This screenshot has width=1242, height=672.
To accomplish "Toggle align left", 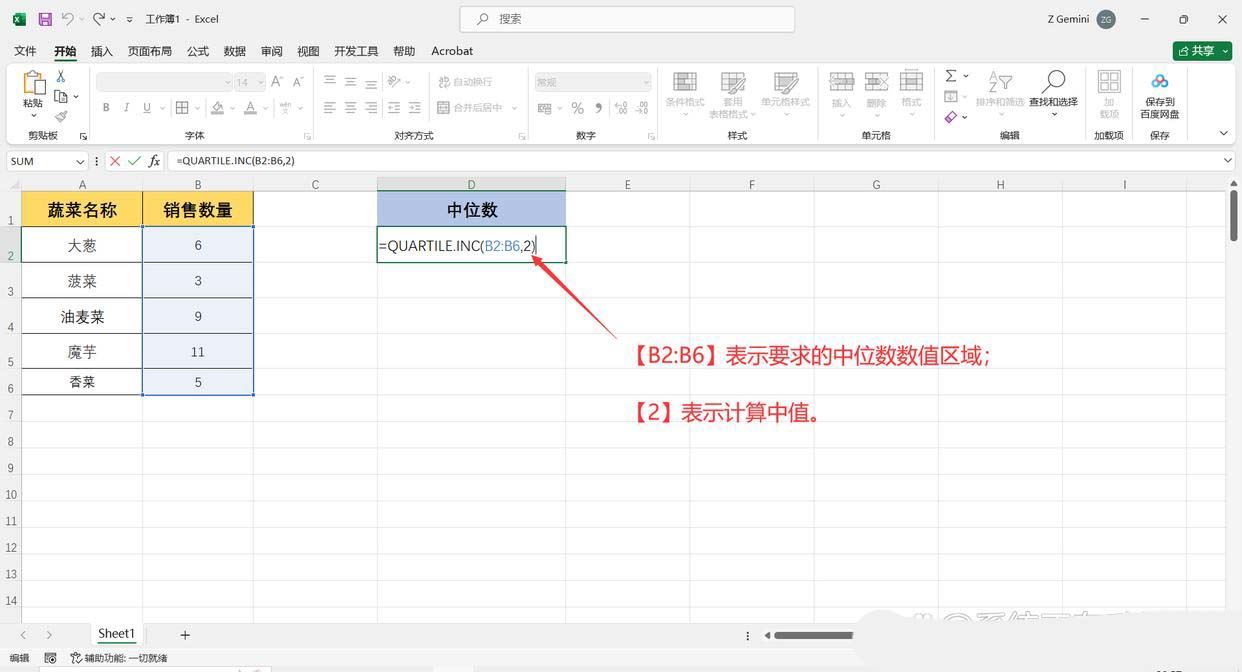I will coord(330,108).
